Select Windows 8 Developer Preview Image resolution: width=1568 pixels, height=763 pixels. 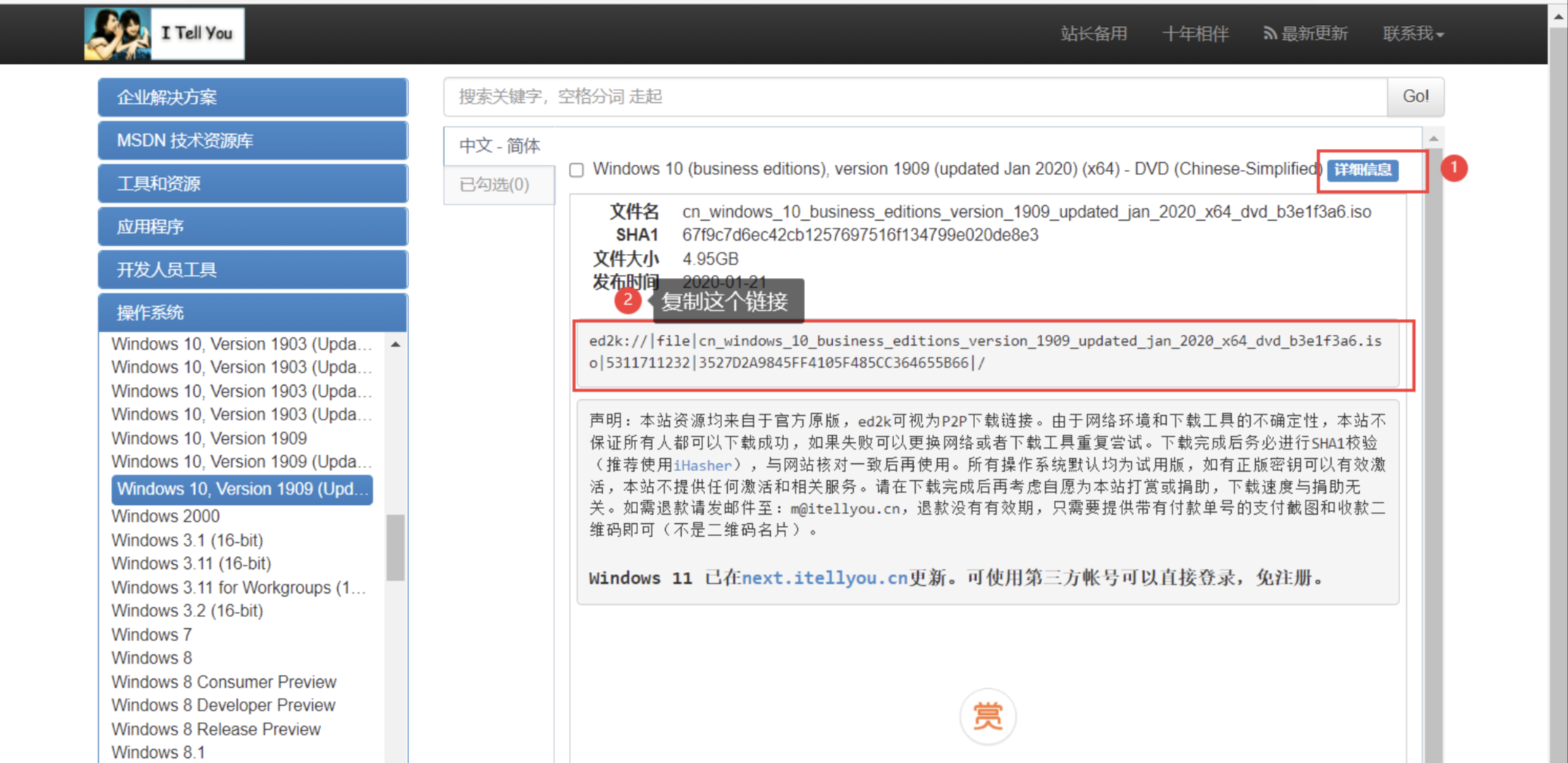click(x=223, y=705)
